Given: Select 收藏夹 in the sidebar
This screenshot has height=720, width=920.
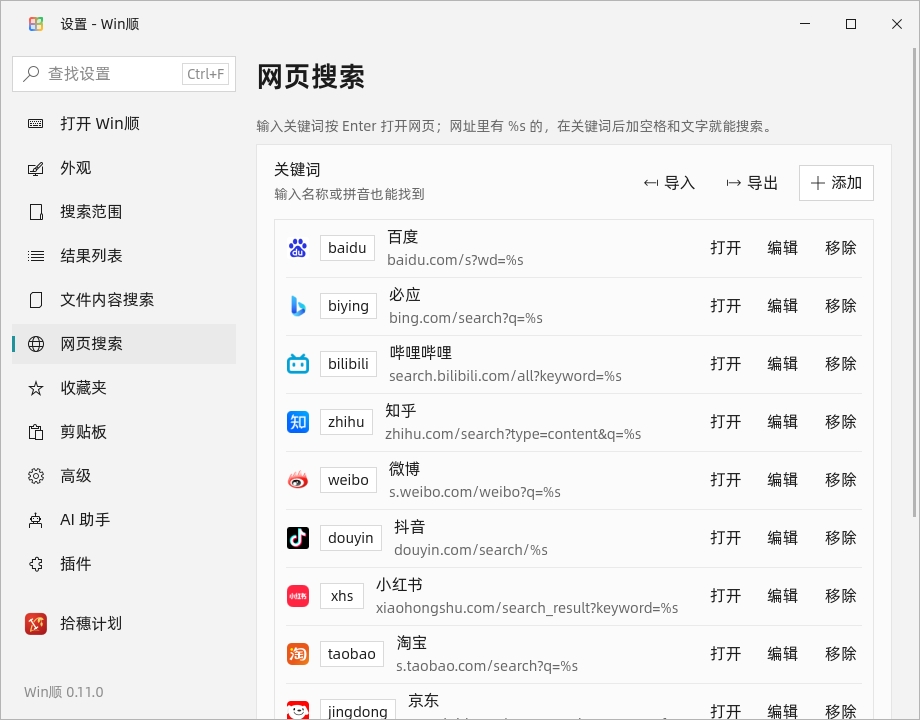Looking at the screenshot, I should click(x=124, y=388).
